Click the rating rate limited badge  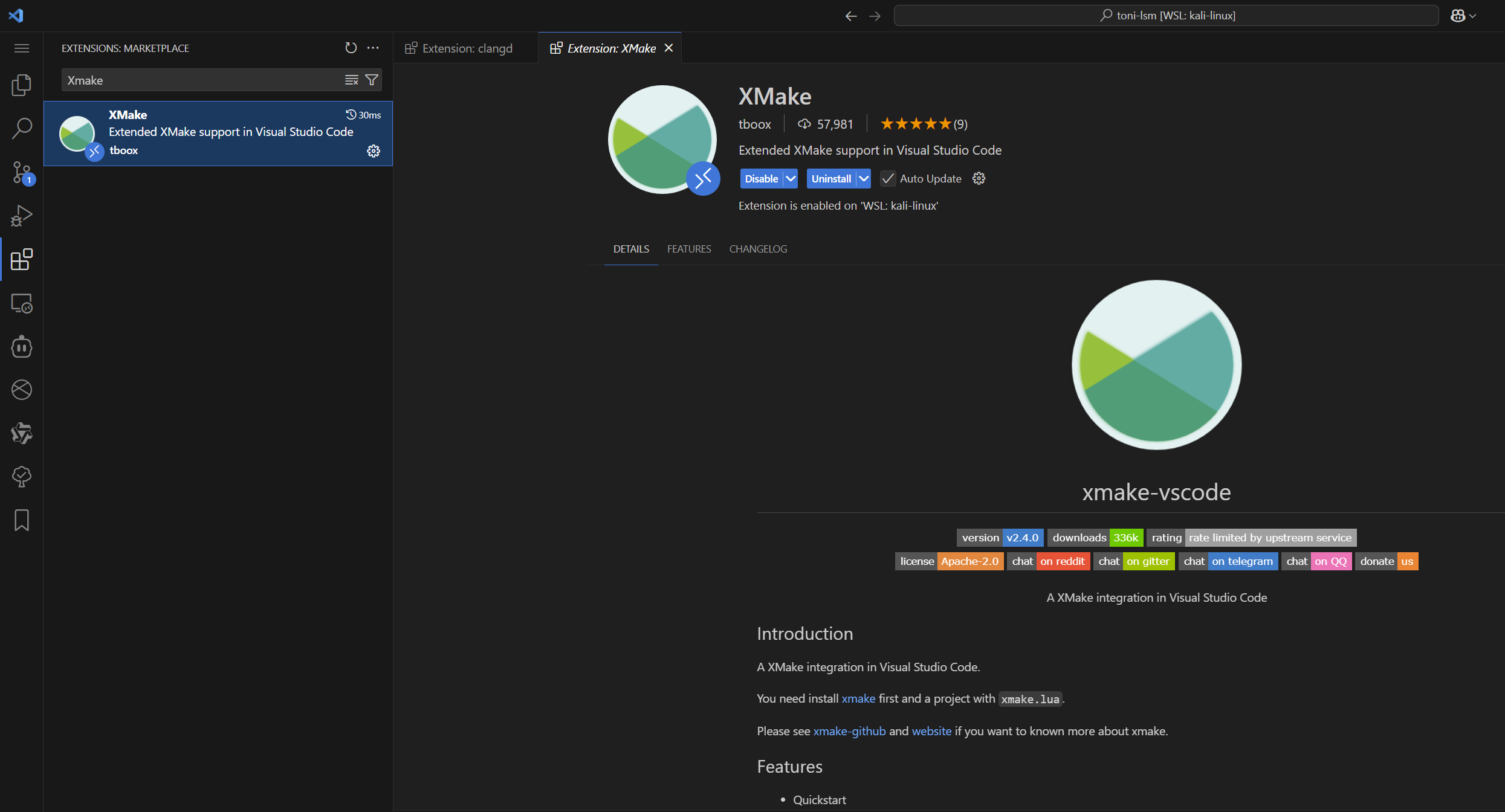pyautogui.click(x=1251, y=538)
